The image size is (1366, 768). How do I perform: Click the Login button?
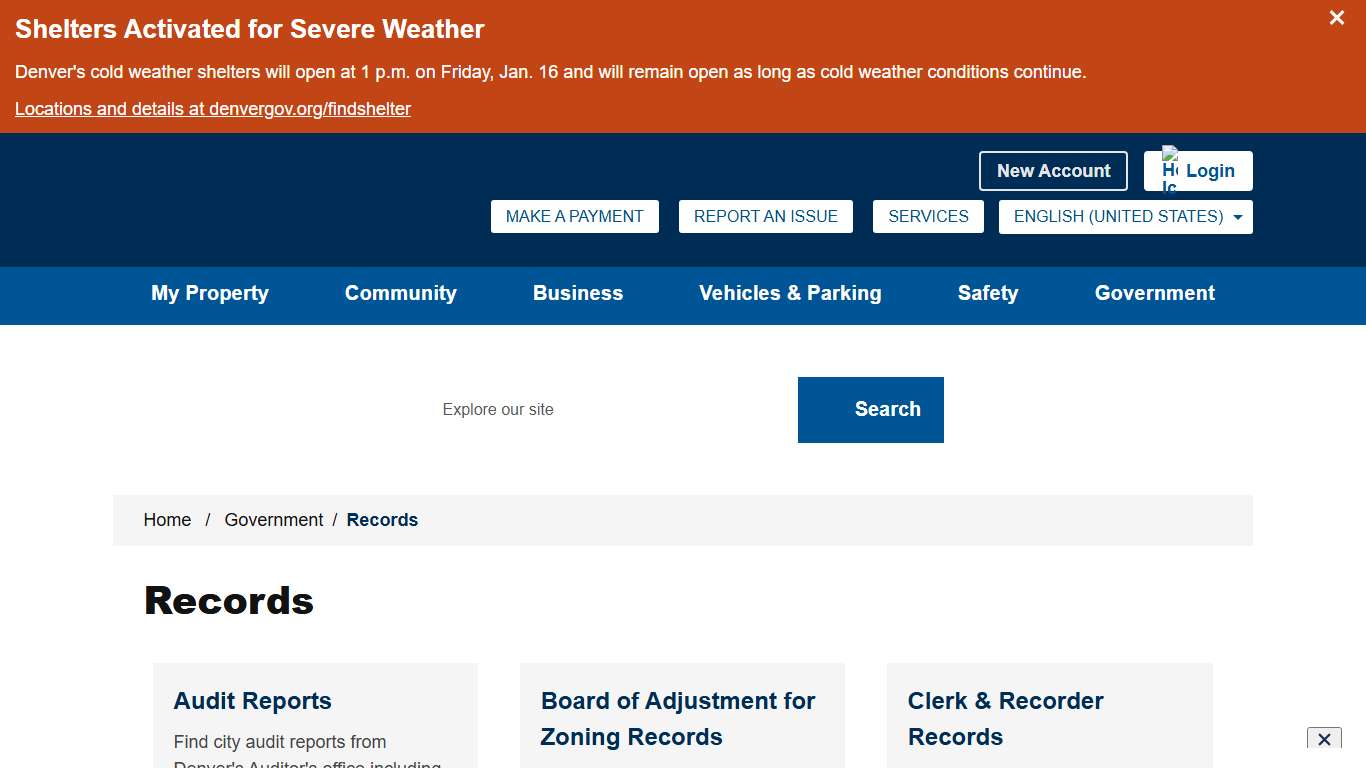click(x=1211, y=171)
